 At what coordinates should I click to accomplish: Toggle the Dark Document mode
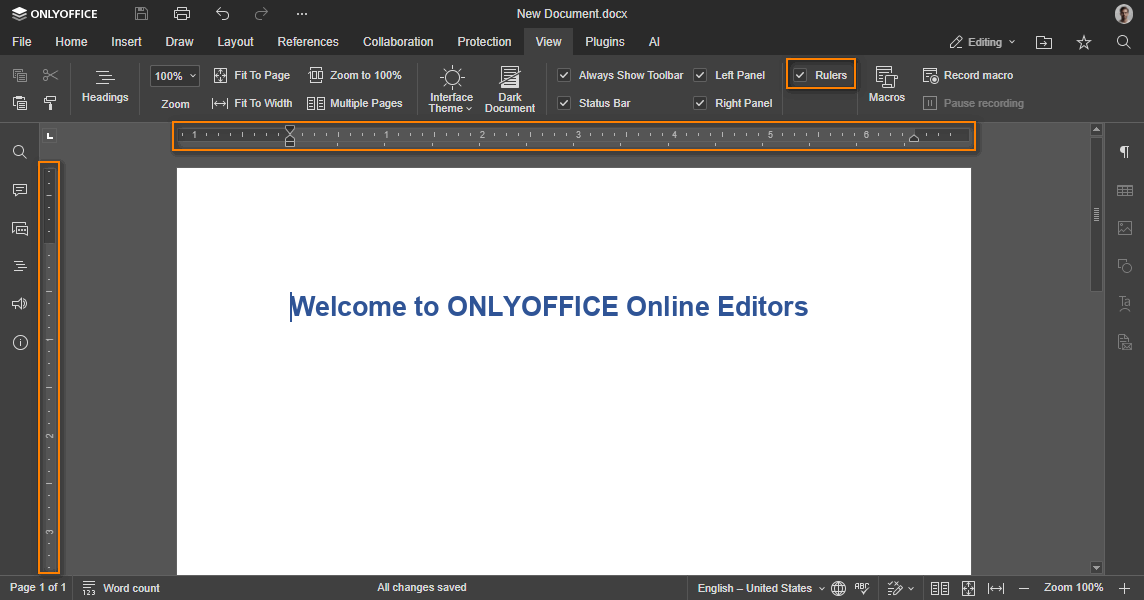click(x=510, y=89)
